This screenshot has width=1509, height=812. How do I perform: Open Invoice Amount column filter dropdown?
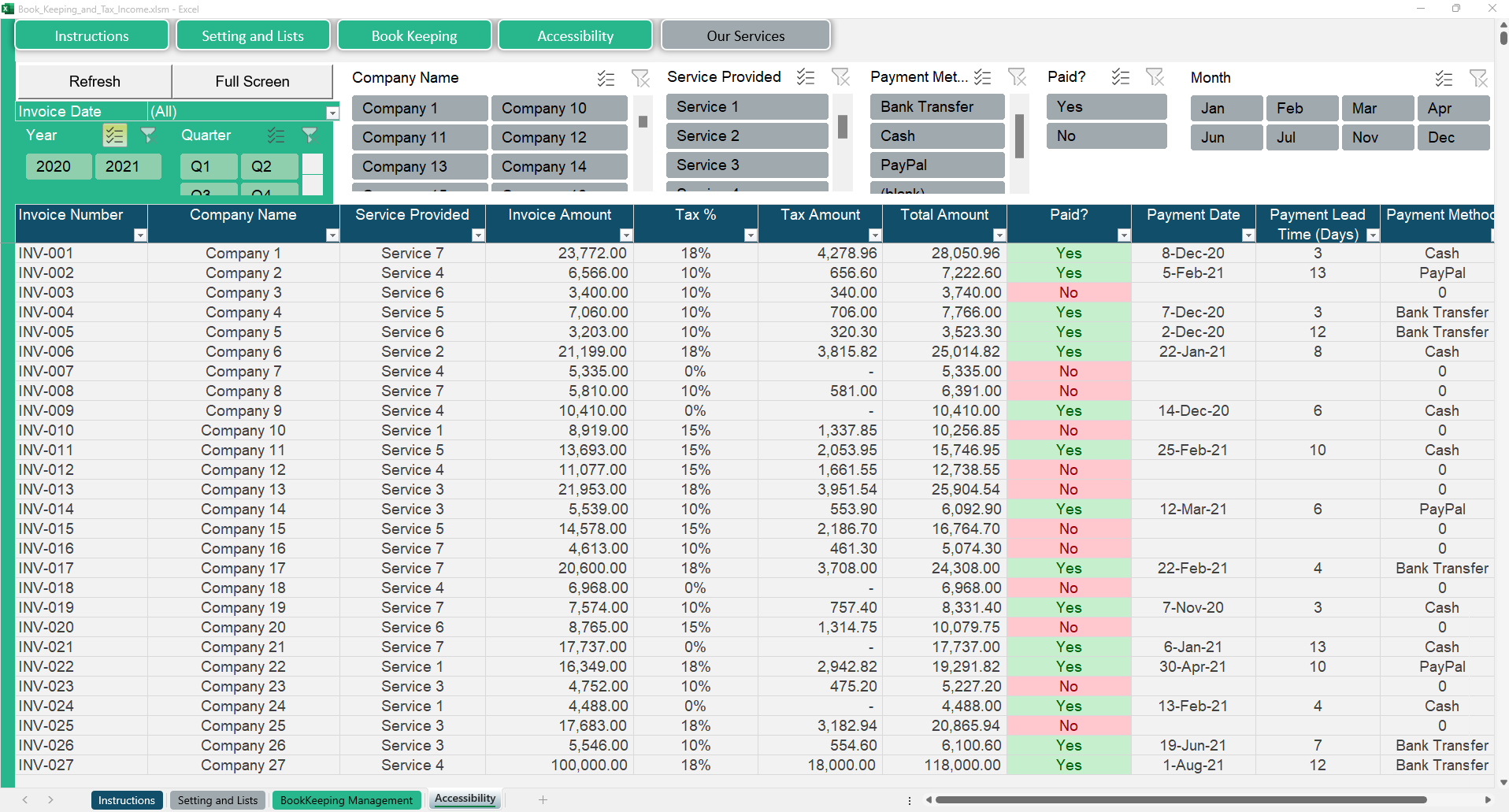[625, 235]
